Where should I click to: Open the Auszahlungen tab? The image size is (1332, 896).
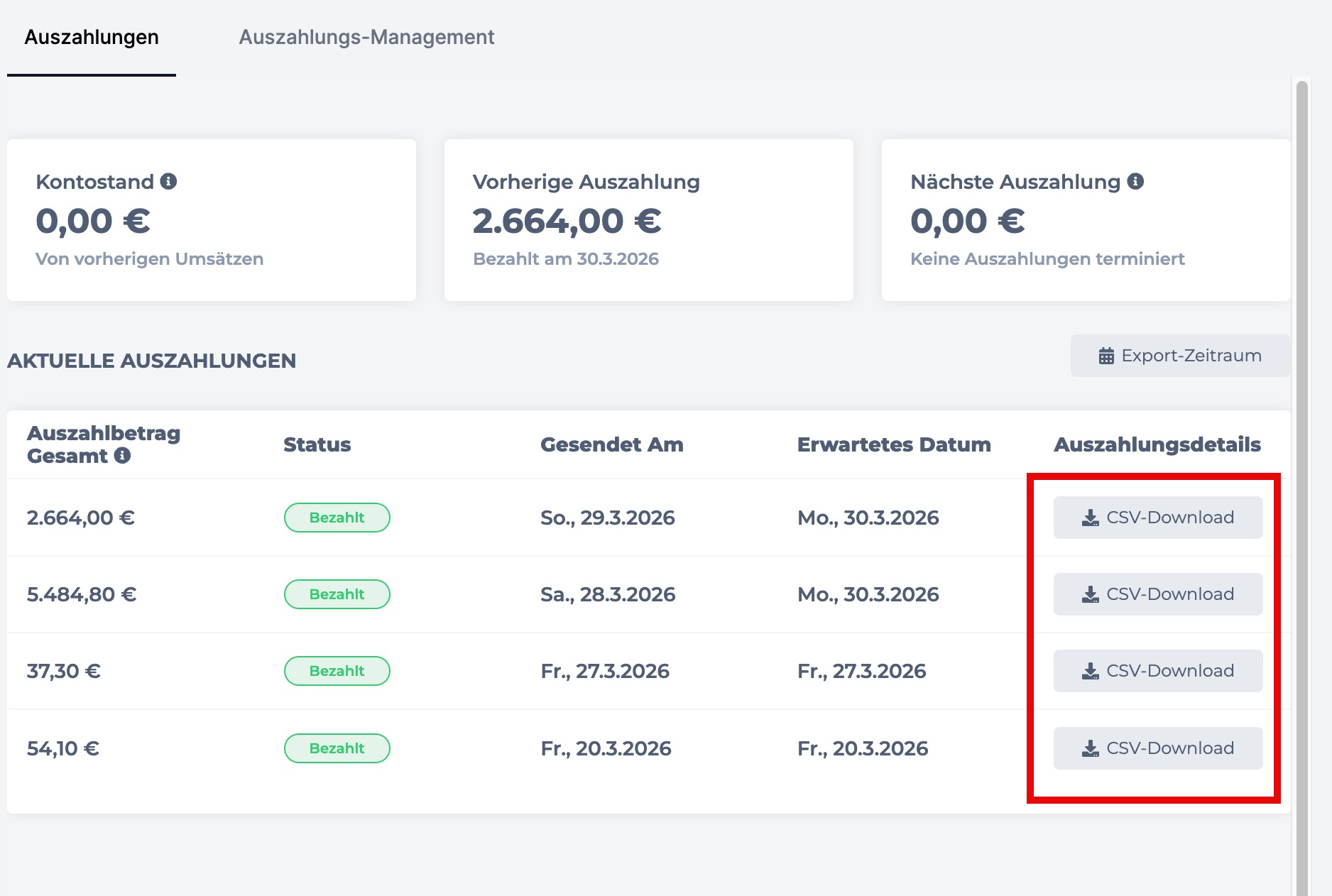click(x=92, y=37)
